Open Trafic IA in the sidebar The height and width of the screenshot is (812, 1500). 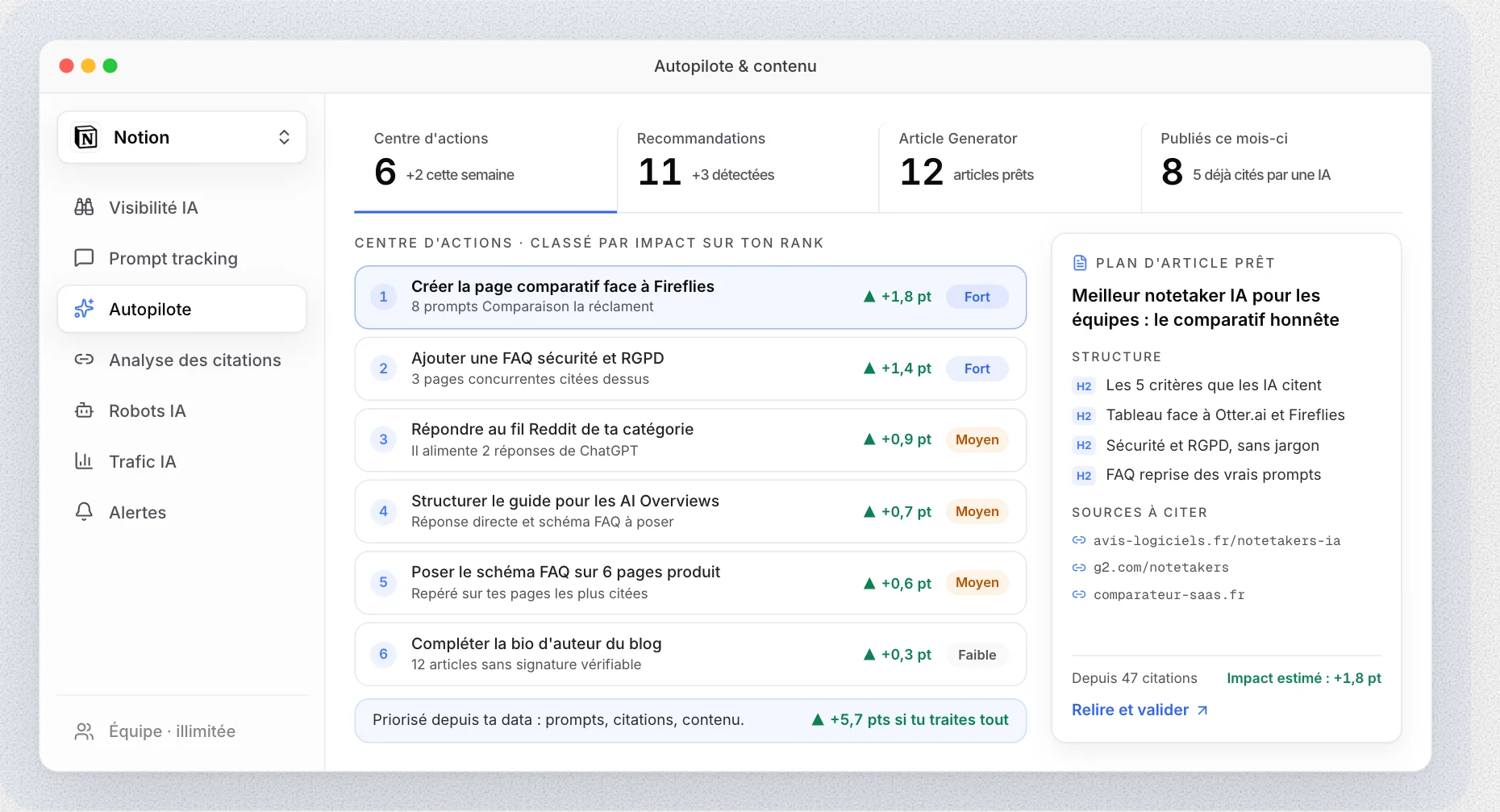click(182, 461)
